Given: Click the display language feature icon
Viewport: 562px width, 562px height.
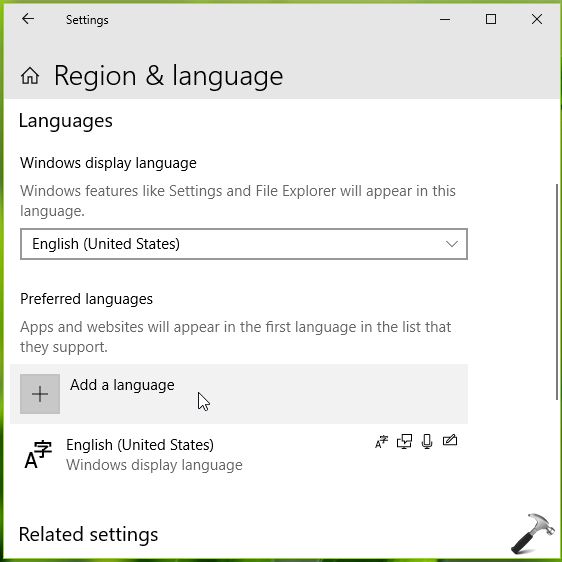Looking at the screenshot, I should [381, 442].
